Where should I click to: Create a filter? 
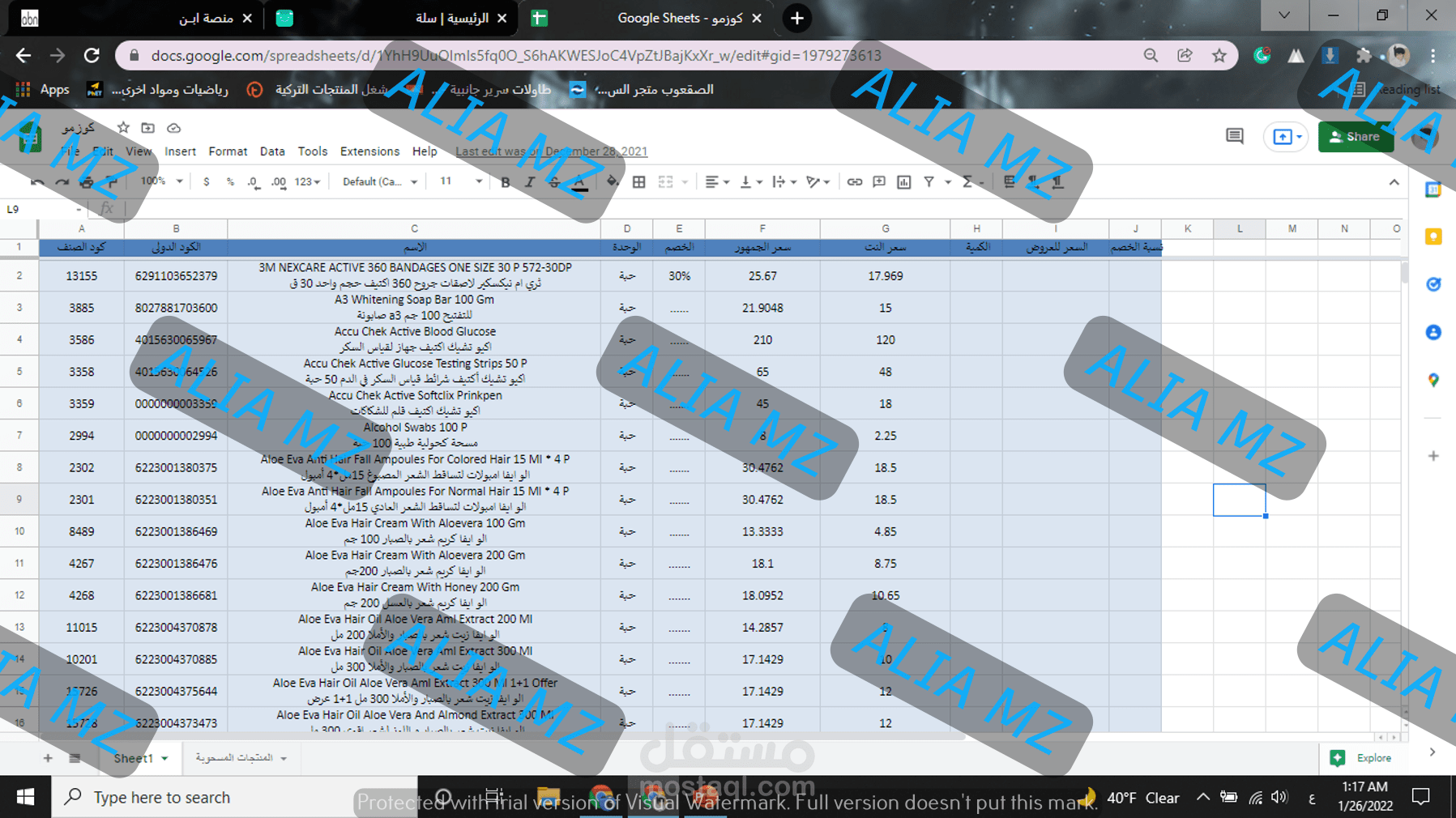[x=929, y=182]
